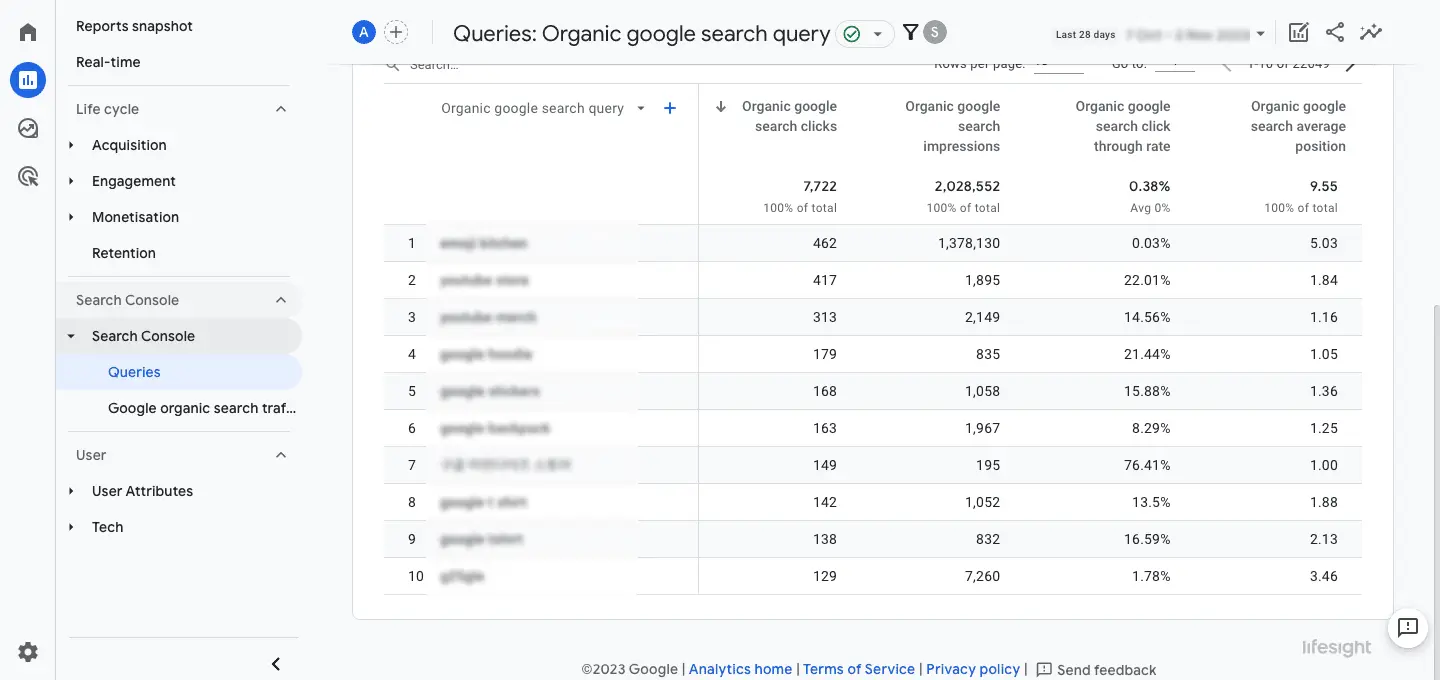
Task: Click the grey 'S' filter badge
Action: pos(935,32)
